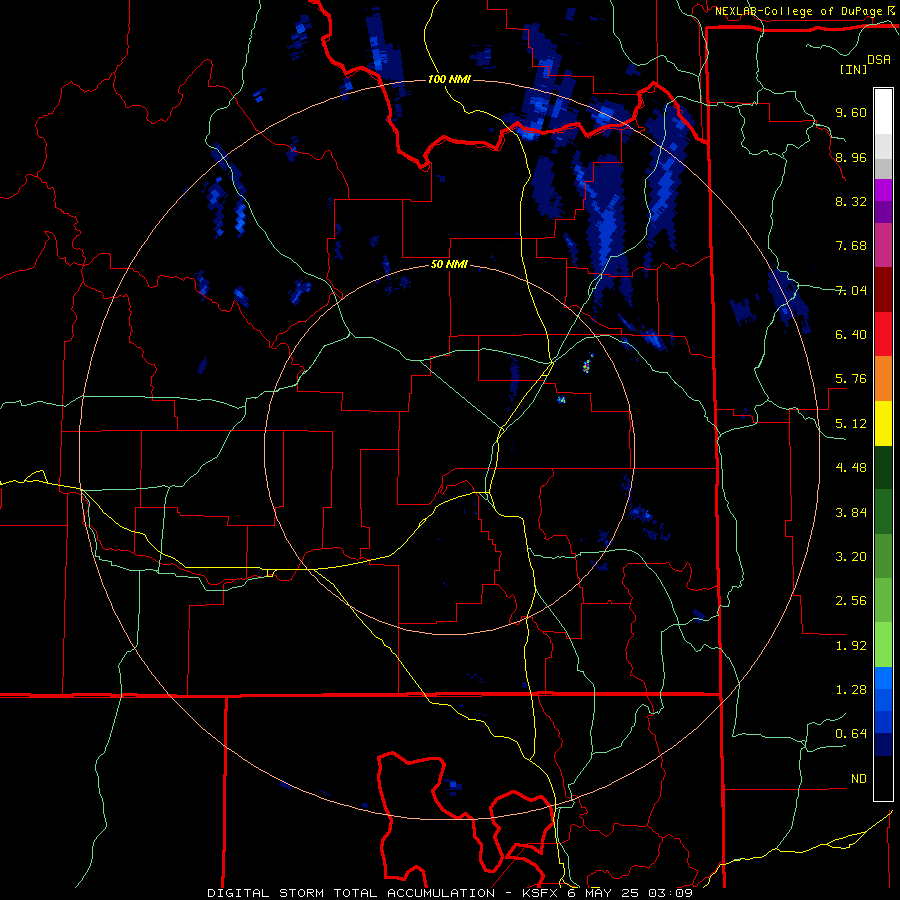Image resolution: width=900 pixels, height=900 pixels.
Task: Click the 3.84 legend value
Action: point(851,513)
